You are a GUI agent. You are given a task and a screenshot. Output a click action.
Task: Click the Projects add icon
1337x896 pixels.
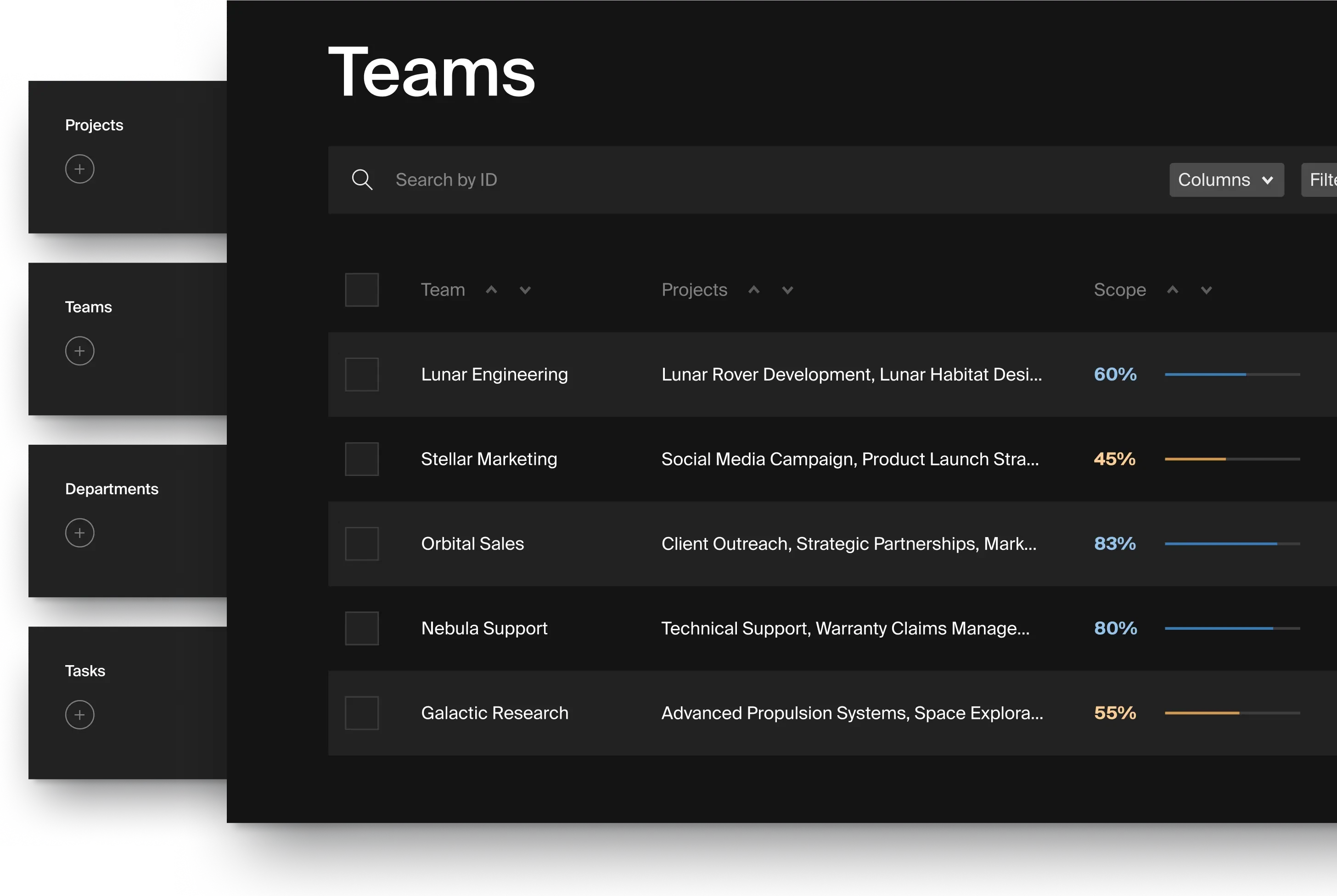(80, 168)
